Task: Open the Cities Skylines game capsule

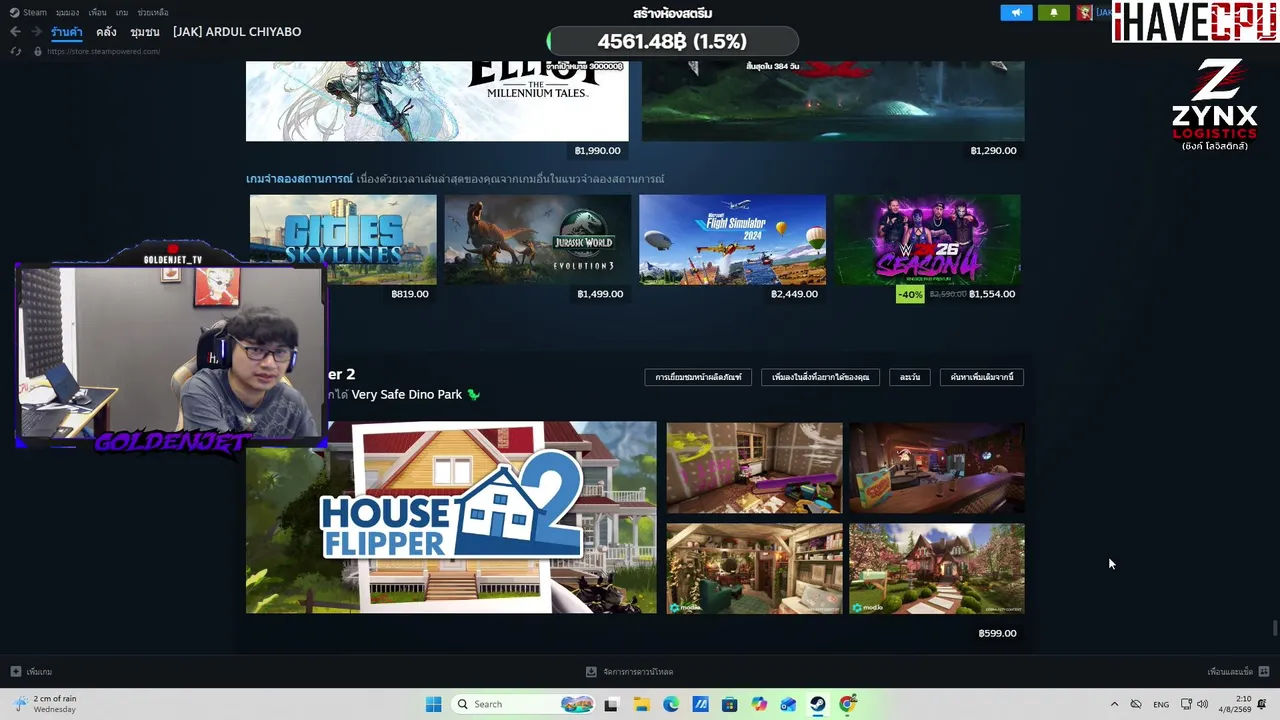Action: point(343,240)
